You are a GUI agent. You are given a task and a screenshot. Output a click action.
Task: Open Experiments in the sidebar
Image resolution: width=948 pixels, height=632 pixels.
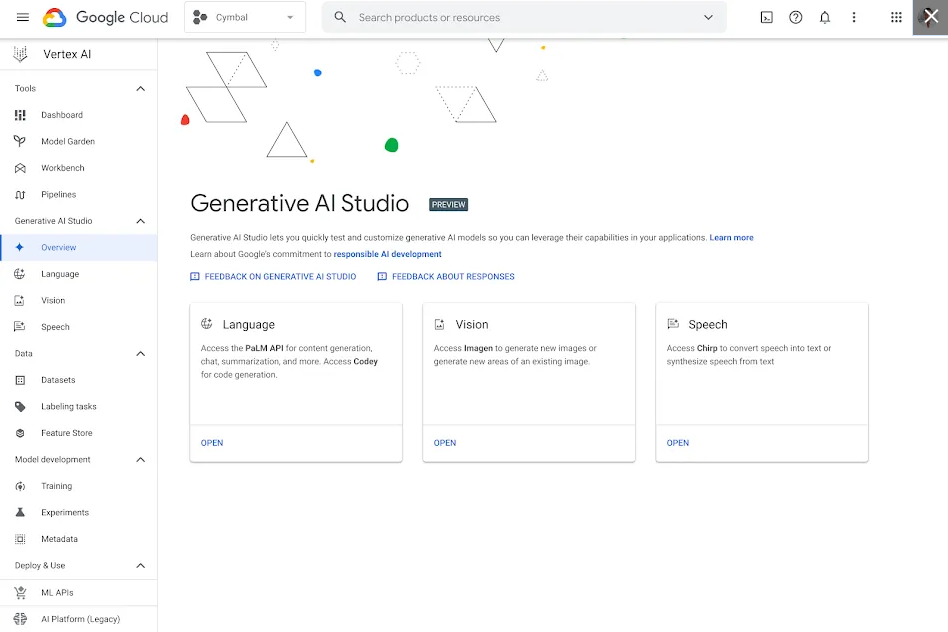(x=79, y=512)
